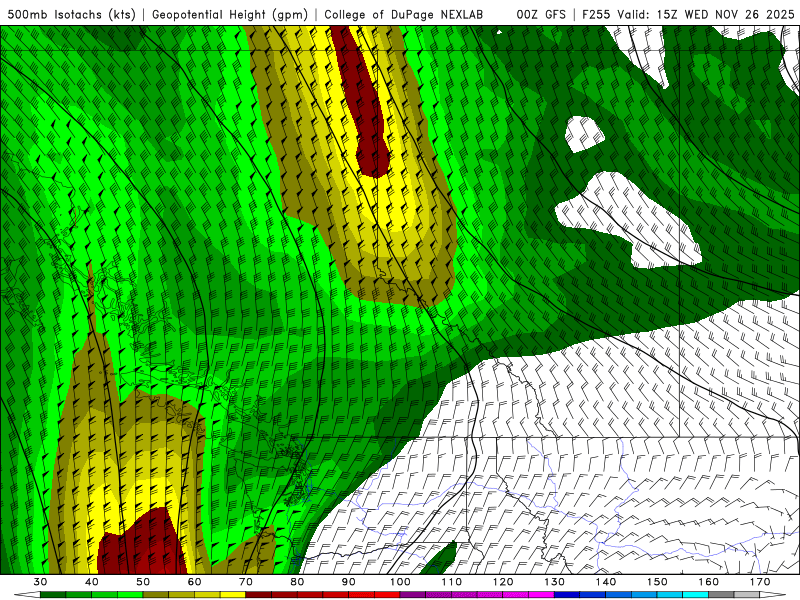This screenshot has height=600, width=800.
Task: Select the dark maroon 70-75 kt swatch
Action: (259, 595)
